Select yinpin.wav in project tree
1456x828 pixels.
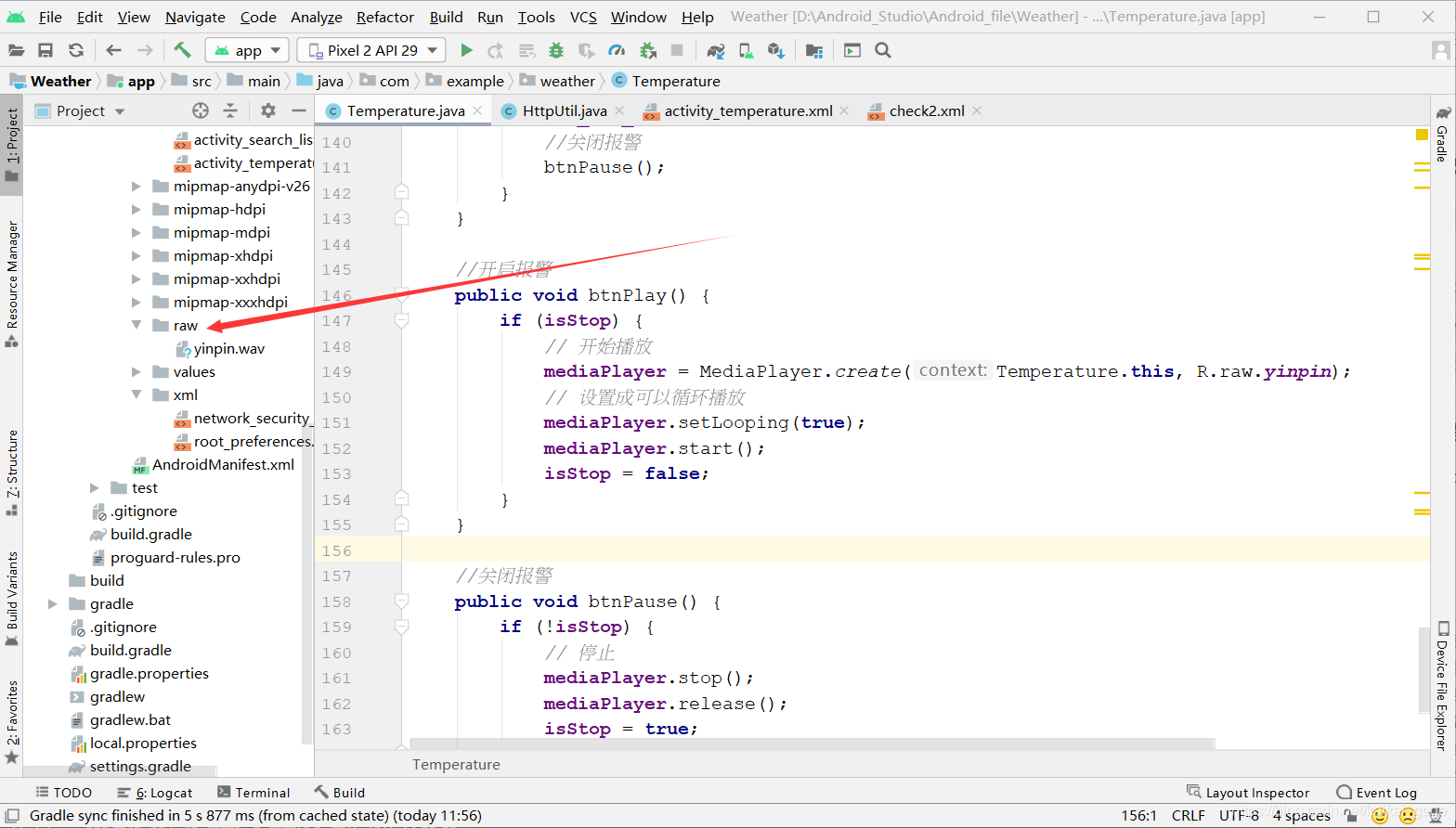coord(229,348)
